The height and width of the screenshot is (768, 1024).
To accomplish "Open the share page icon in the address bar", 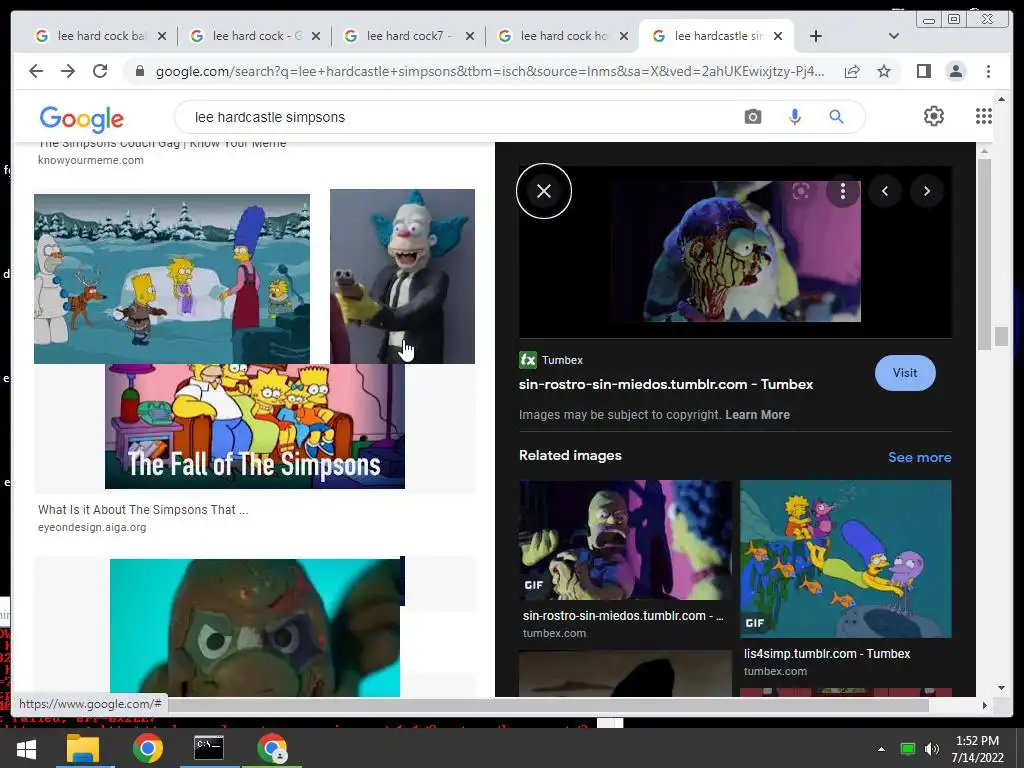I will [x=852, y=71].
